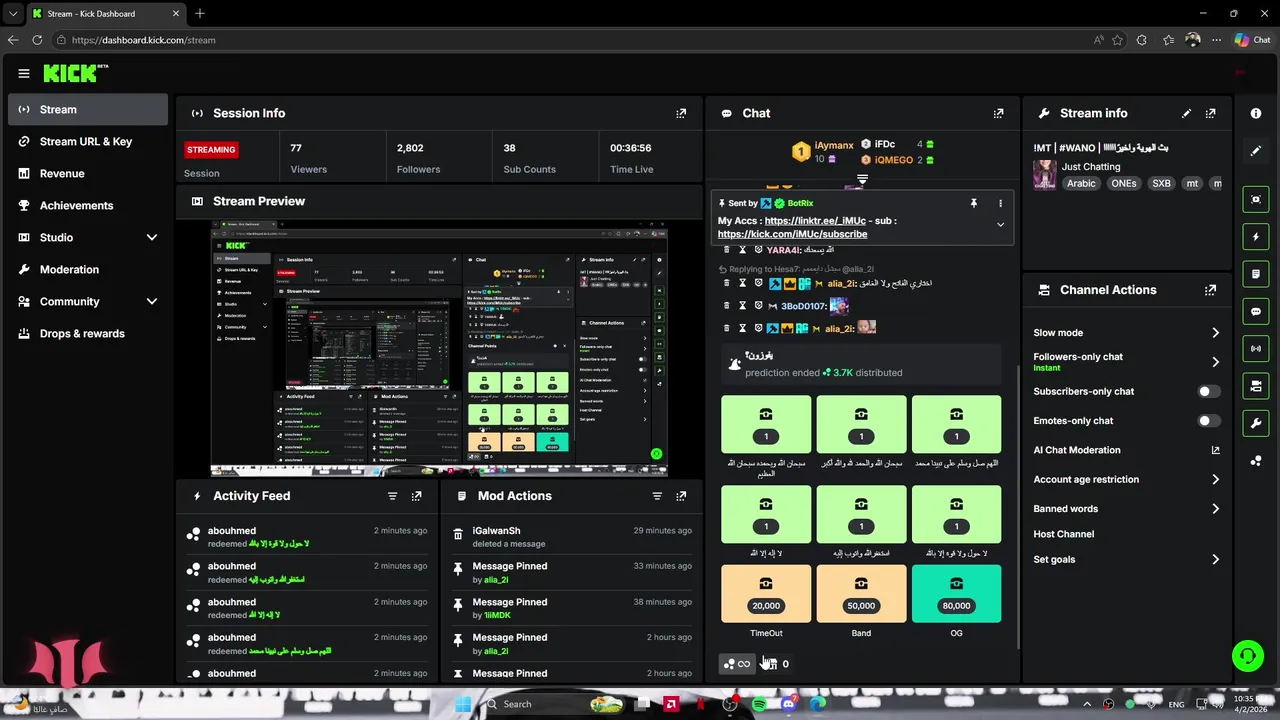Viewport: 1280px width, 720px height.
Task: Pop out the Channel Actions panel
Action: click(x=1211, y=290)
